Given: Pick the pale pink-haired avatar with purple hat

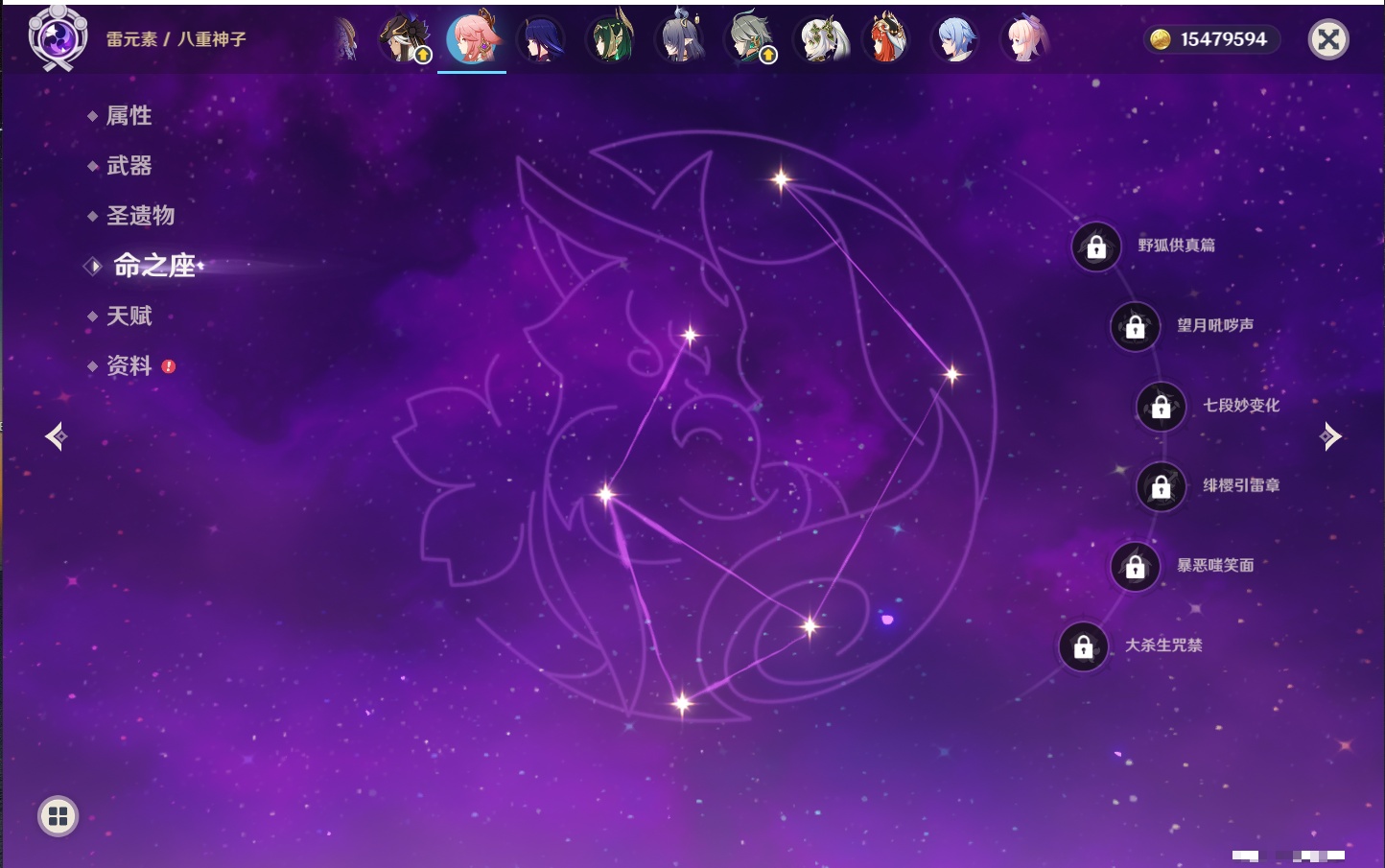Looking at the screenshot, I should click(x=1025, y=39).
